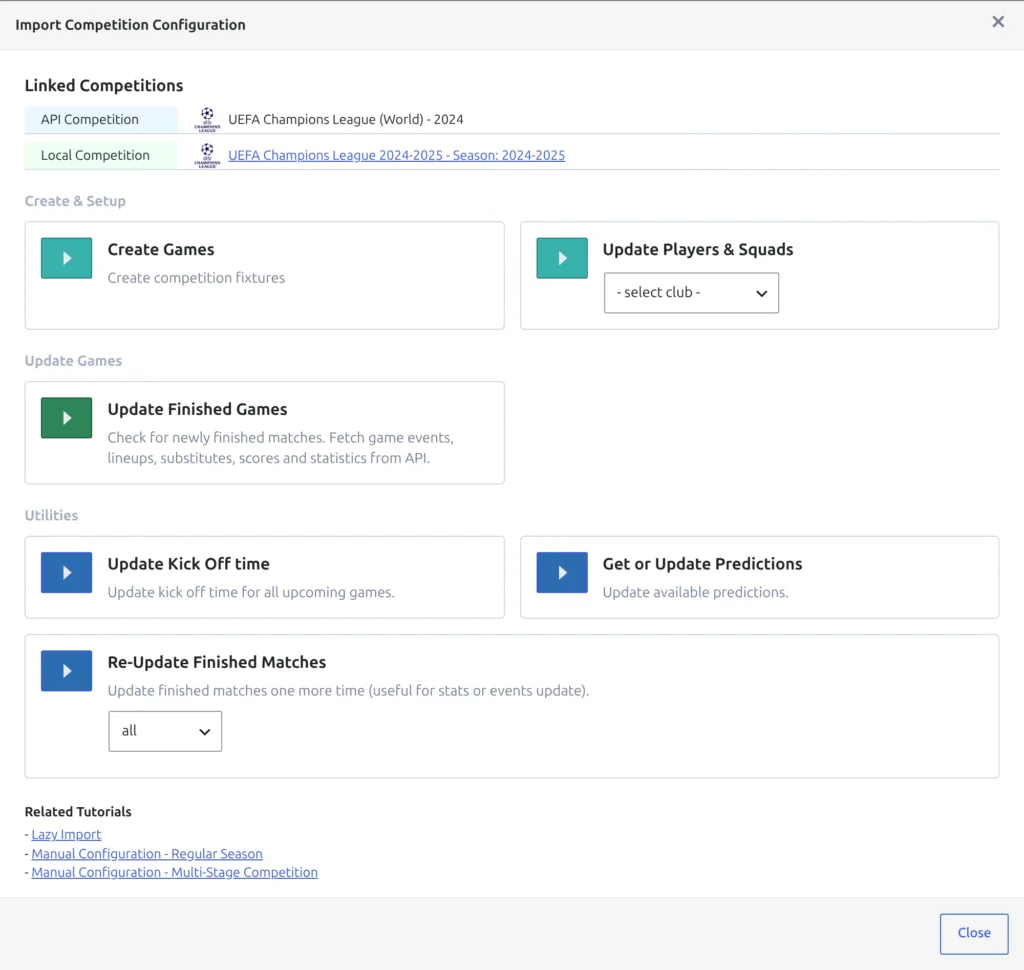1024x970 pixels.
Task: Click the Utilities section label
Action: point(51,515)
